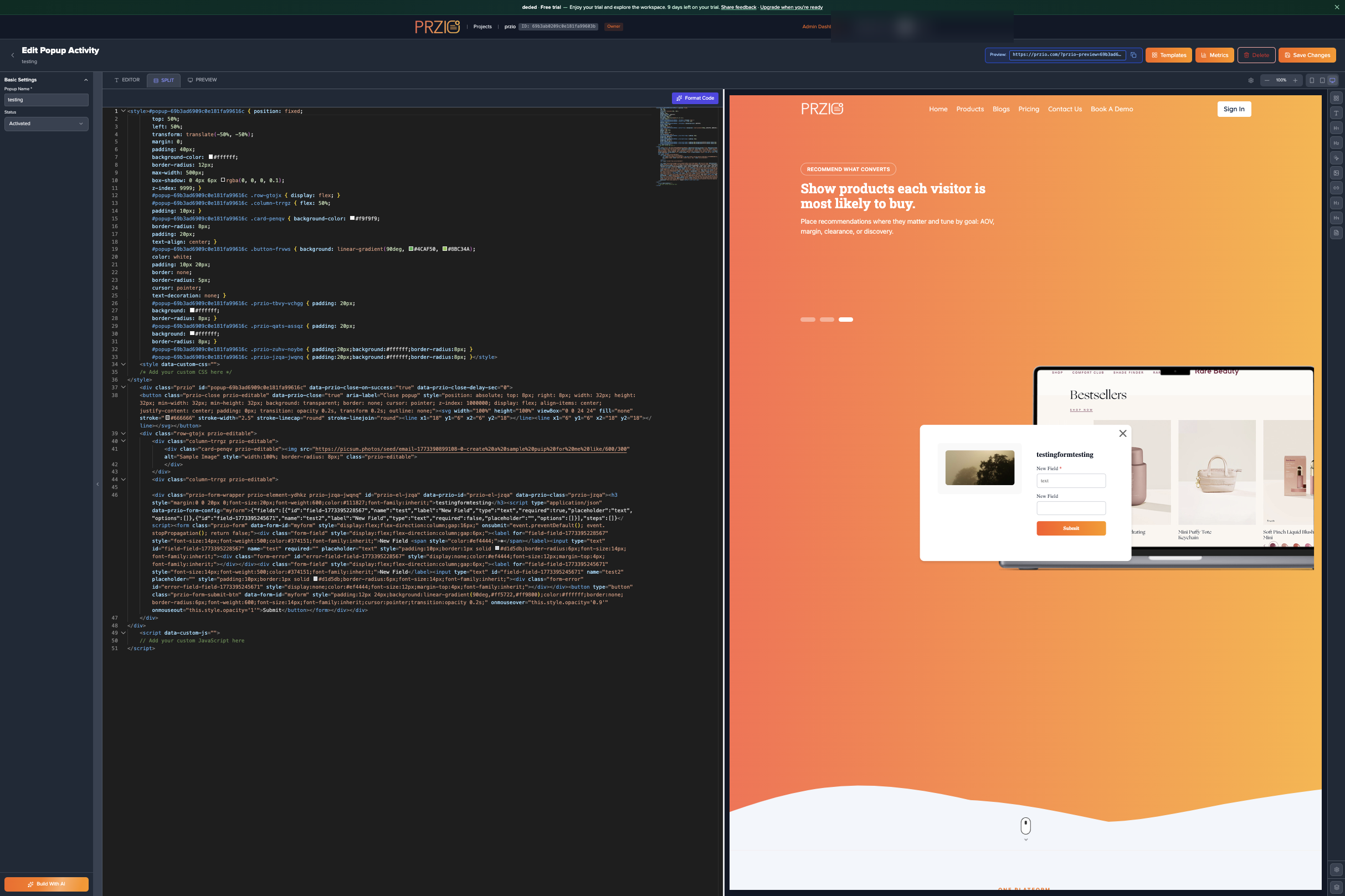1345x896 pixels.
Task: Click the layers icon at right sidebar bottom
Action: tap(1337, 888)
